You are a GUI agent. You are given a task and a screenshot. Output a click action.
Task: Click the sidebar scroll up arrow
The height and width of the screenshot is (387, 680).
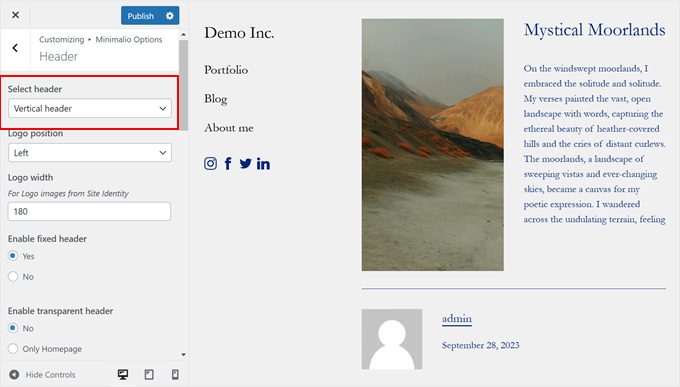(183, 34)
